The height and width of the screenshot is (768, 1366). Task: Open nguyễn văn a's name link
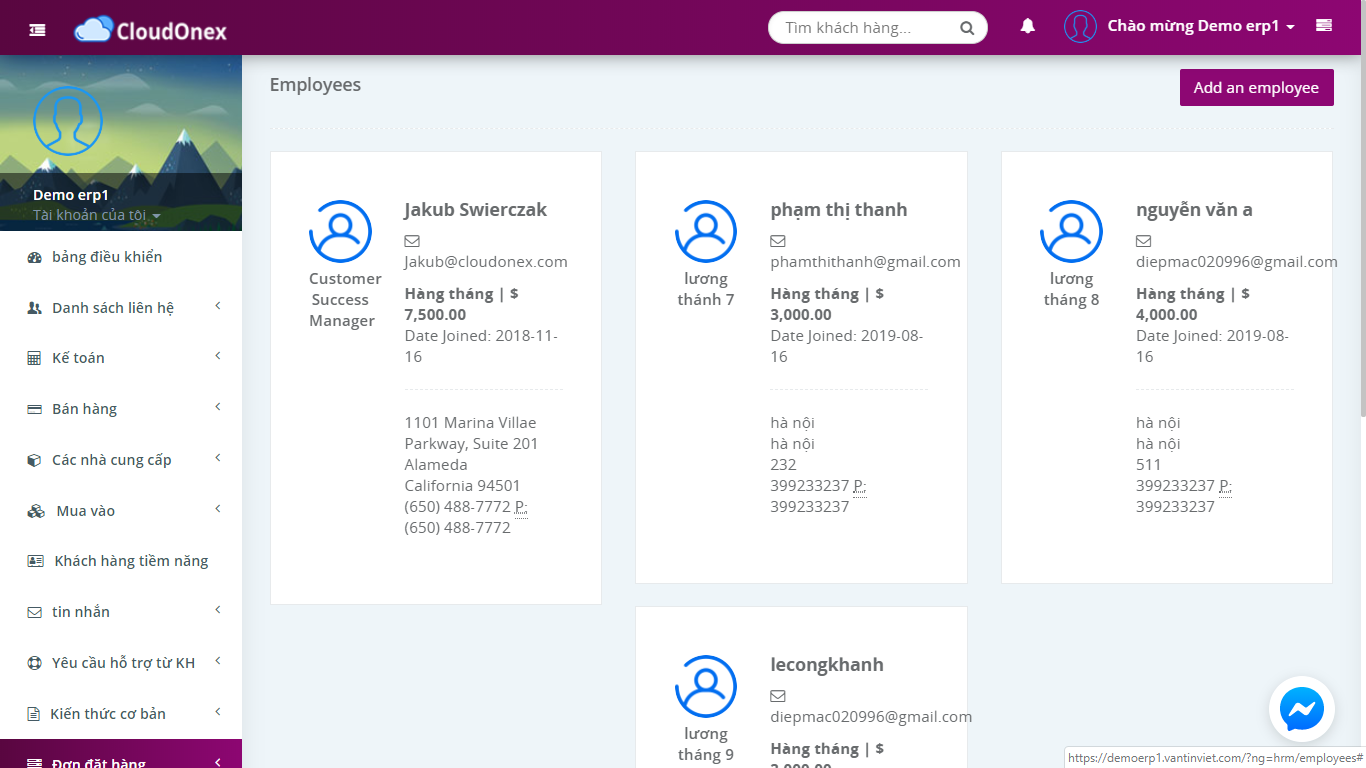(1194, 210)
